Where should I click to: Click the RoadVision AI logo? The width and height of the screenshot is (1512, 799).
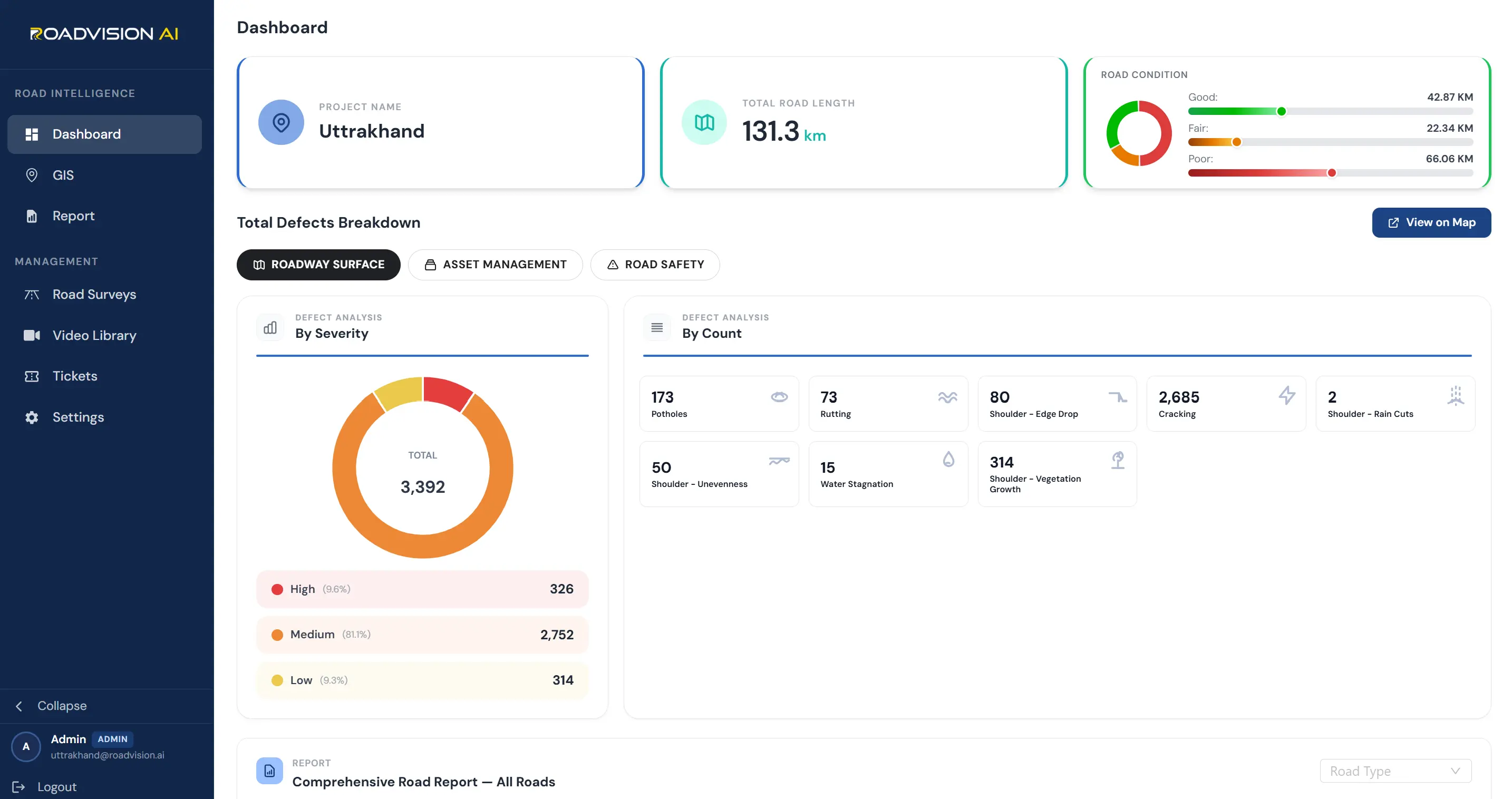coord(104,33)
